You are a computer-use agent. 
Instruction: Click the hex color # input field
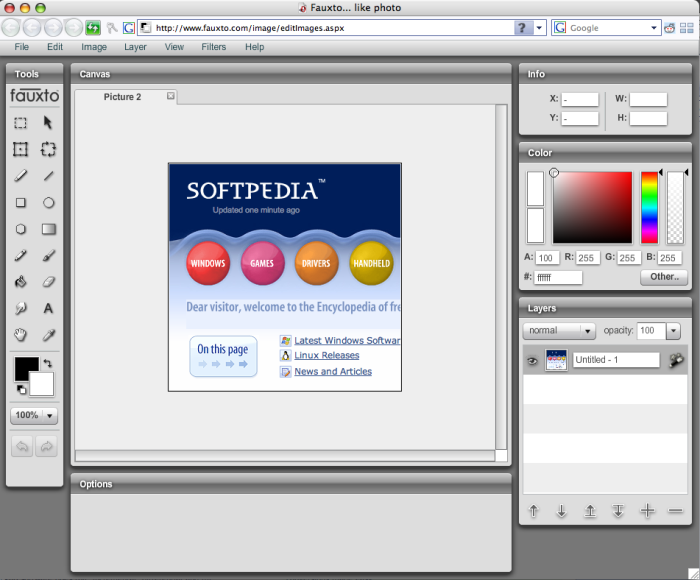558,277
